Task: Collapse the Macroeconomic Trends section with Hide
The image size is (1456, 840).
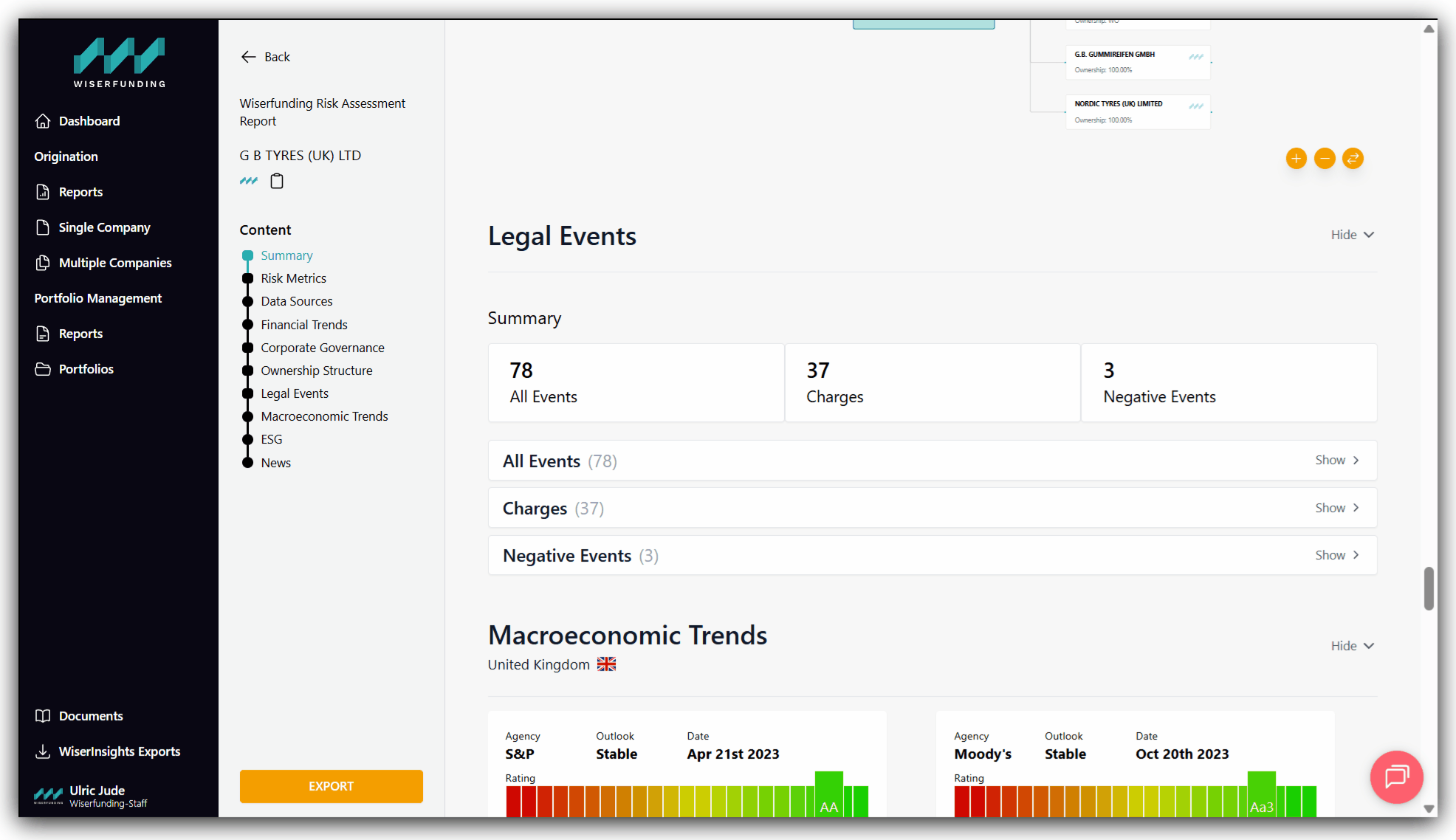Action: click(1352, 646)
